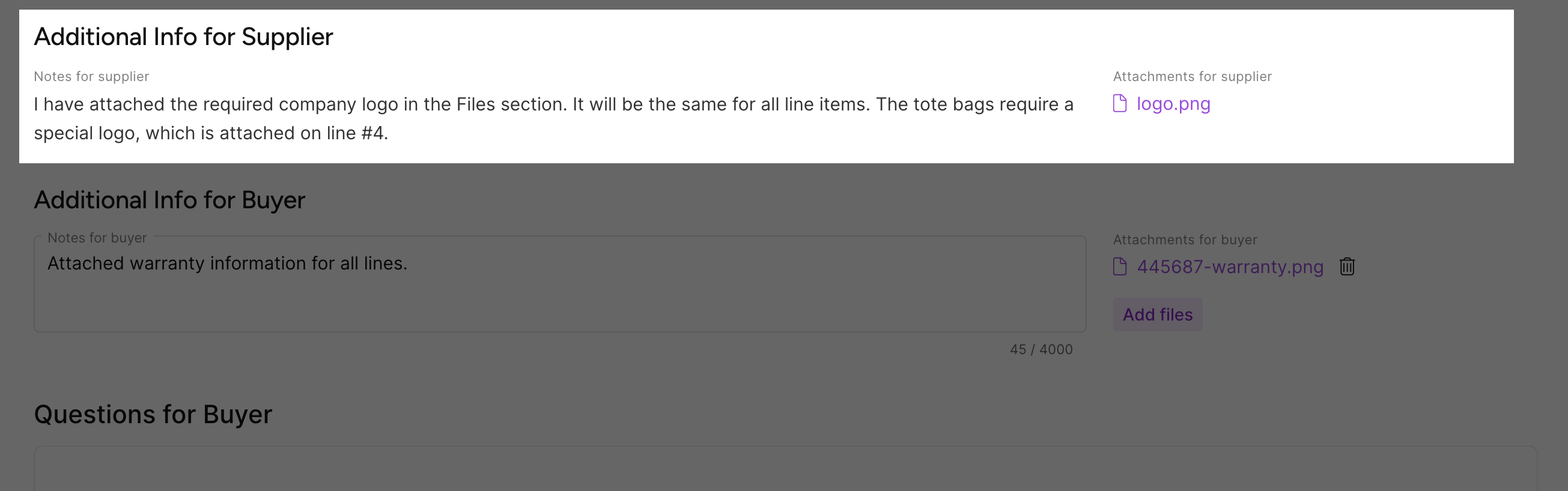Screen dimensions: 1568x491
Task: Delete the warranty attachment using trash icon
Action: [x=1347, y=267]
